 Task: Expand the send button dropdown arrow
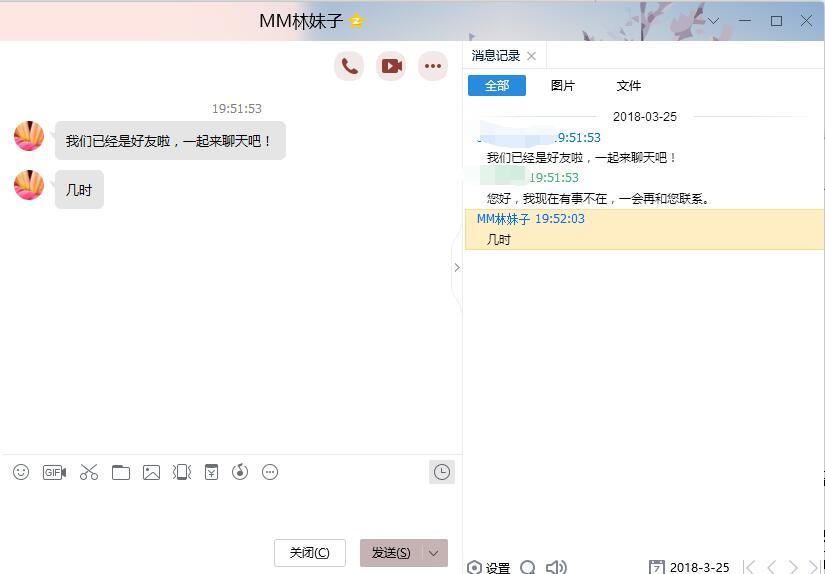coord(434,553)
